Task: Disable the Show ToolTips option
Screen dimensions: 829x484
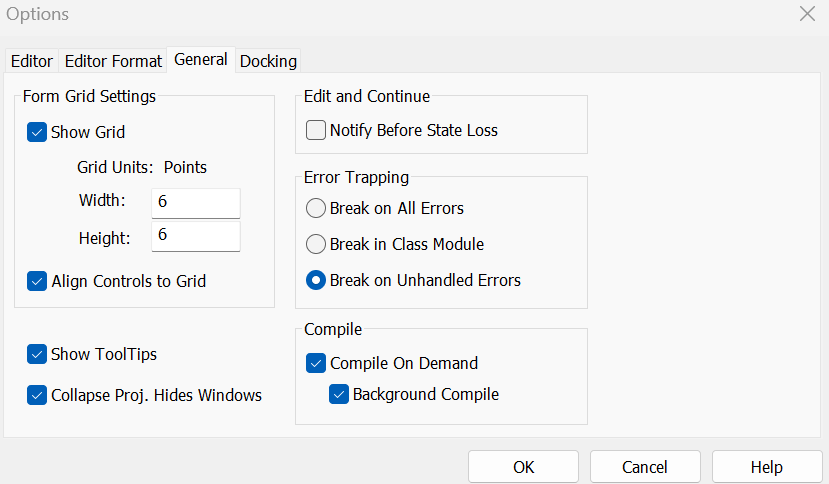Action: coord(38,354)
